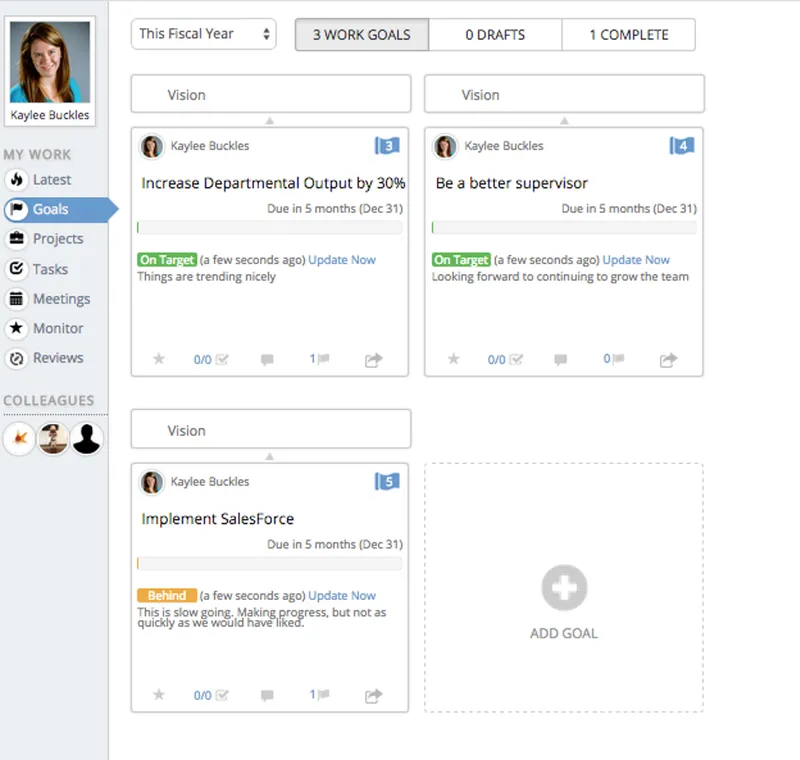Star the Increase Departmental Output goal
This screenshot has width=800, height=760.
(x=159, y=359)
